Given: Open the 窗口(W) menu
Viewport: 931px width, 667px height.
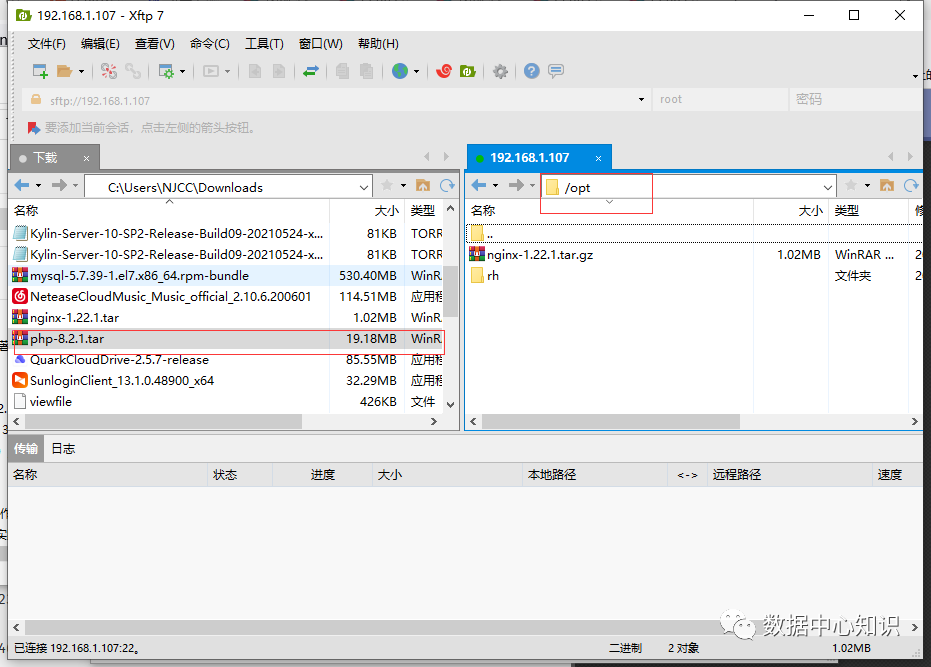Looking at the screenshot, I should coord(321,43).
